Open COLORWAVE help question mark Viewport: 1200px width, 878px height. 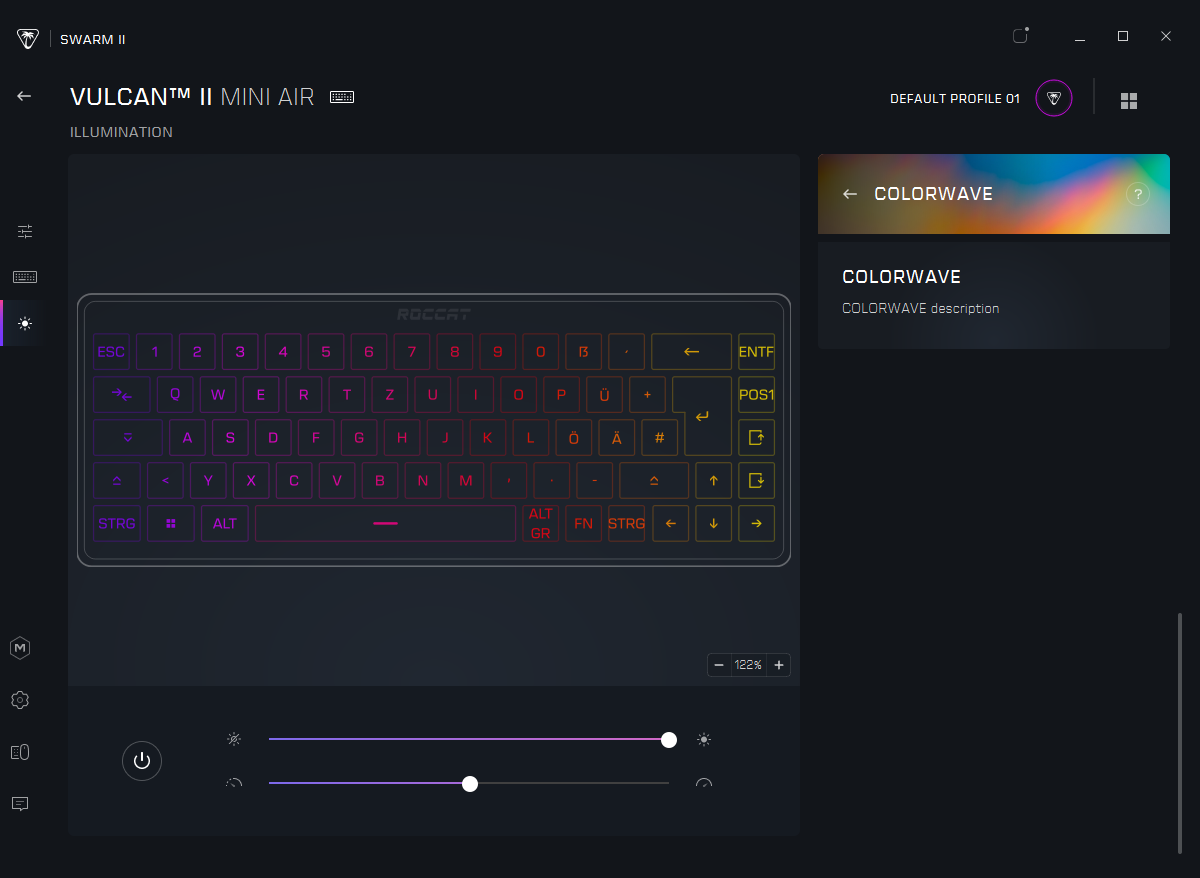[1138, 194]
